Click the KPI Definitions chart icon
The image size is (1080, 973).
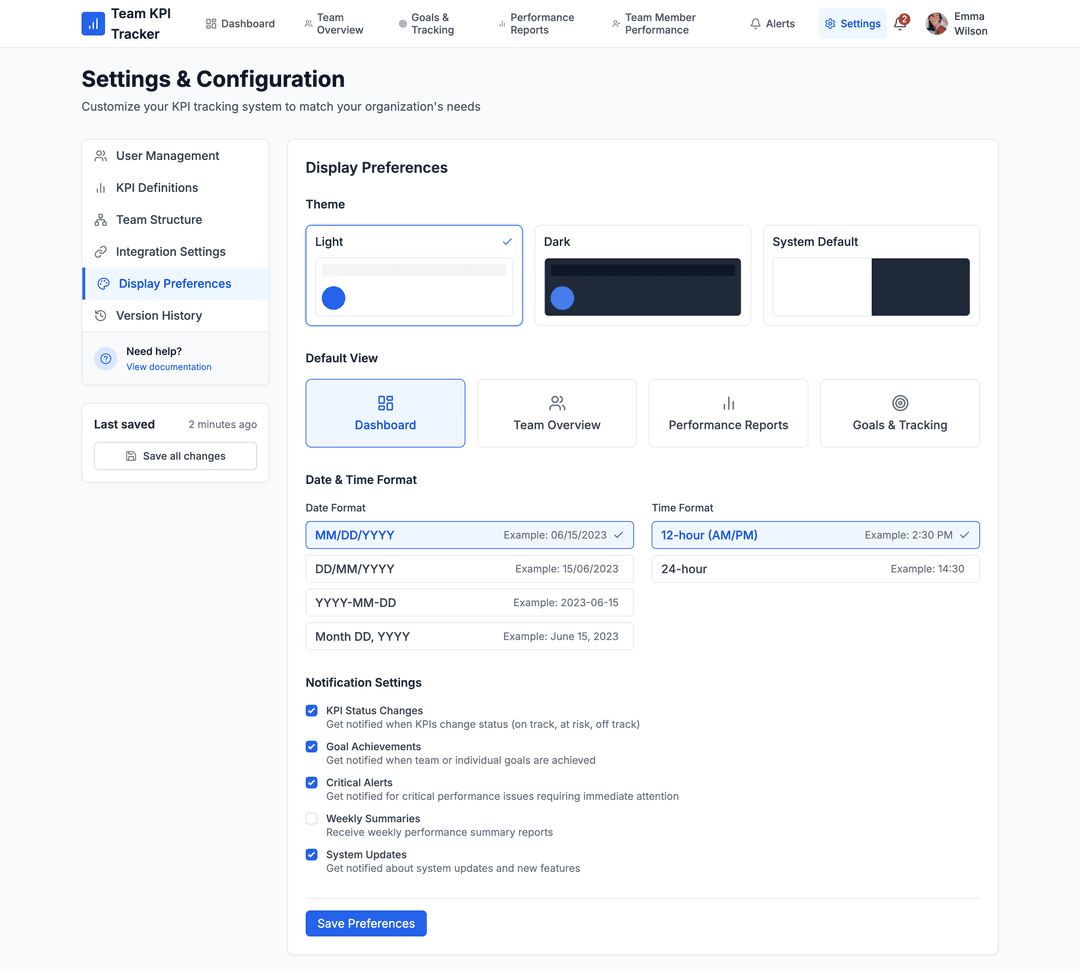[100, 187]
